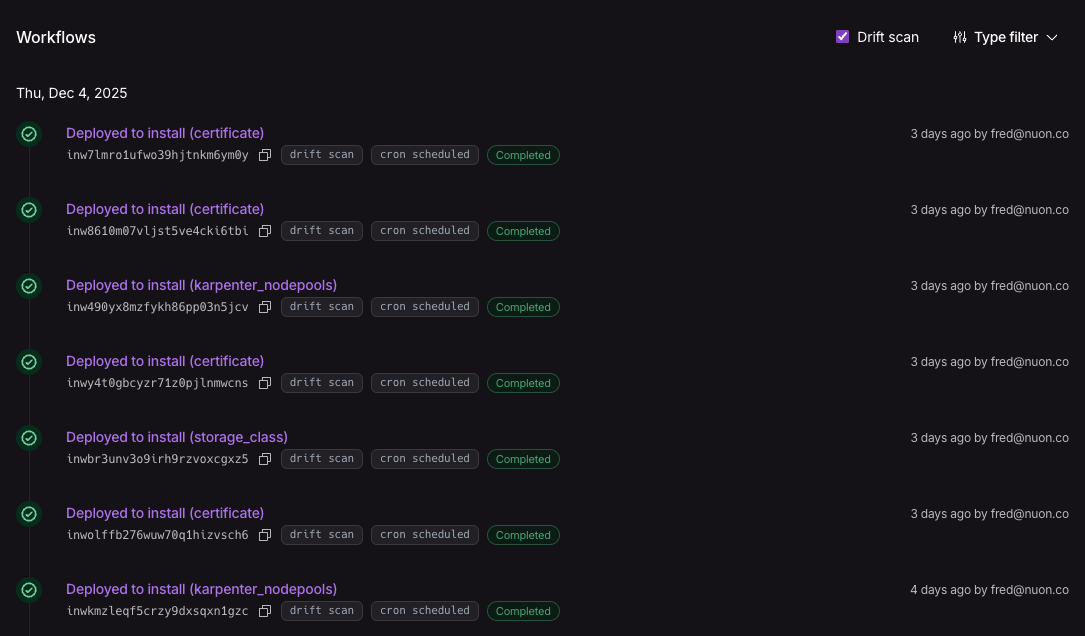1085x636 pixels.
Task: Uncheck the Drift scan checkbox
Action: click(x=843, y=36)
